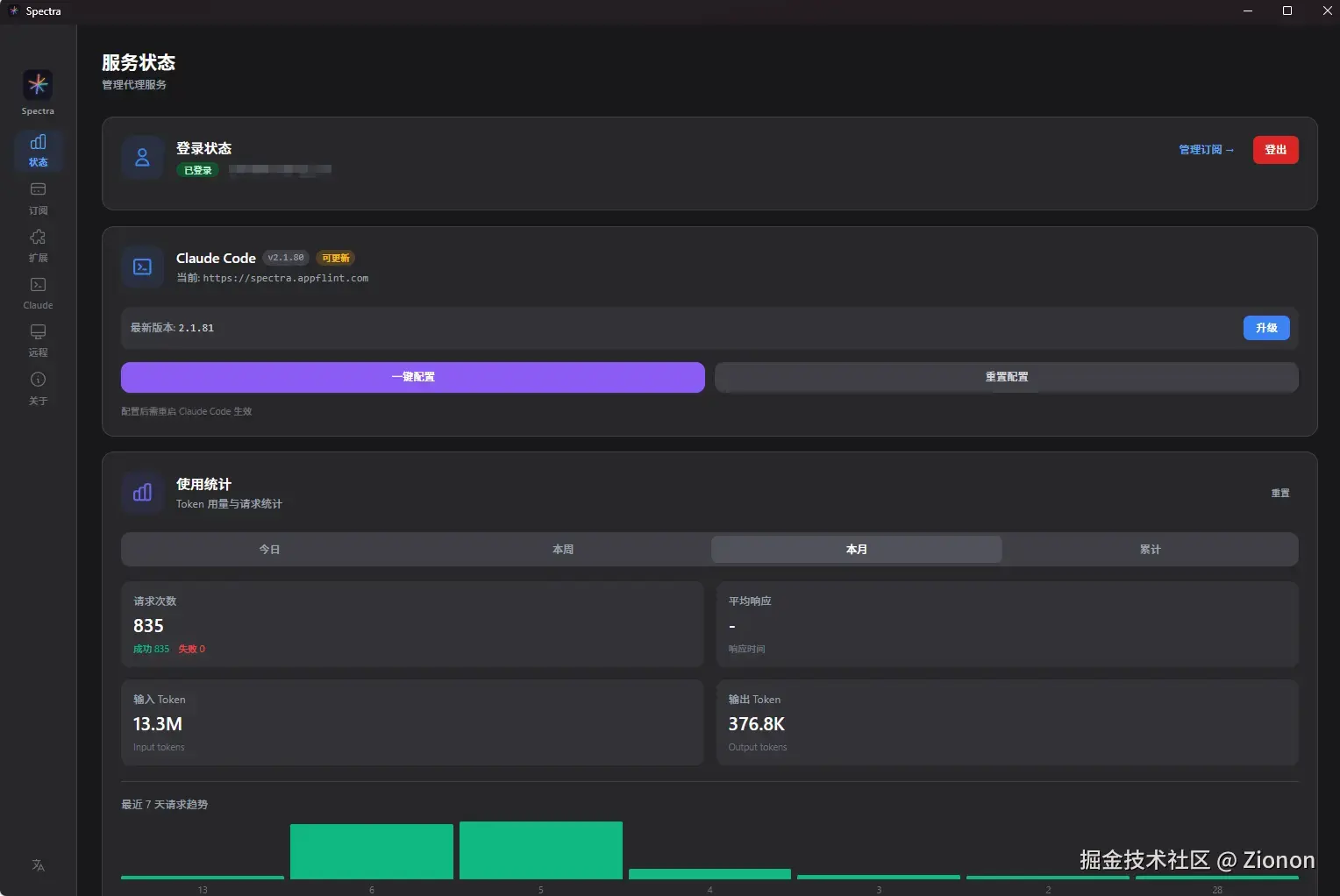Open the Claude sidebar item
This screenshot has width=1340, height=896.
tap(38, 293)
